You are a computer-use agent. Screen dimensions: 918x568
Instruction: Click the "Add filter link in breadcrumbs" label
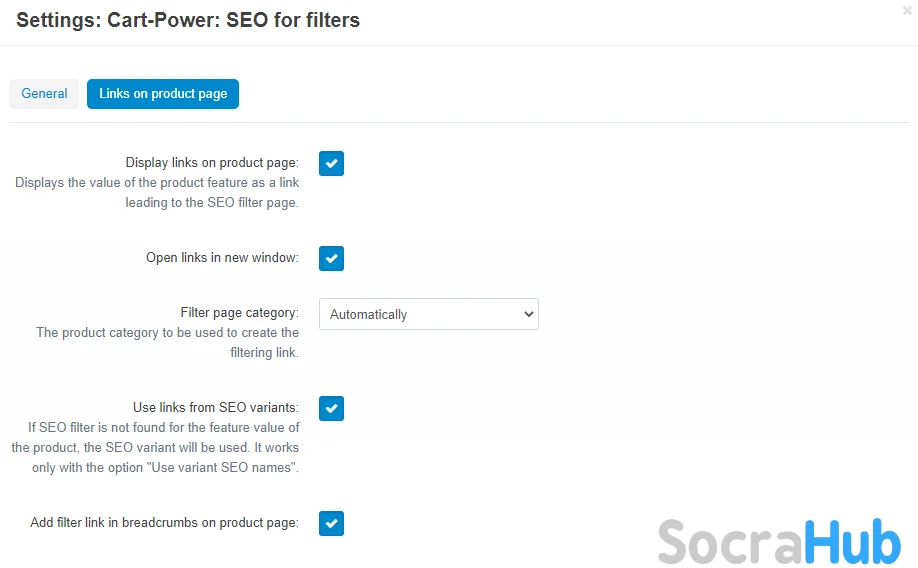point(165,523)
